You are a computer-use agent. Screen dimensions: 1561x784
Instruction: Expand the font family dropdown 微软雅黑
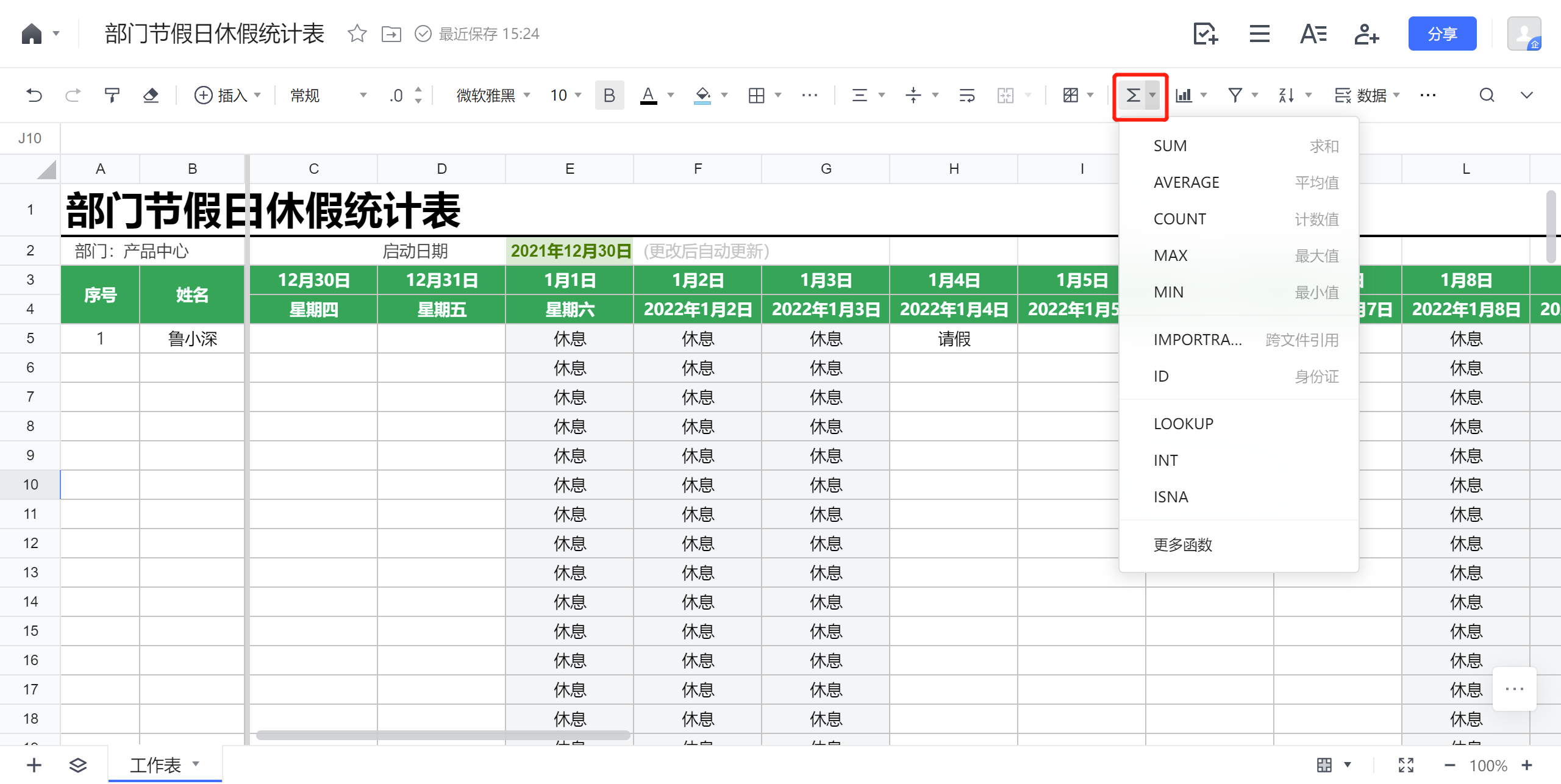[493, 96]
